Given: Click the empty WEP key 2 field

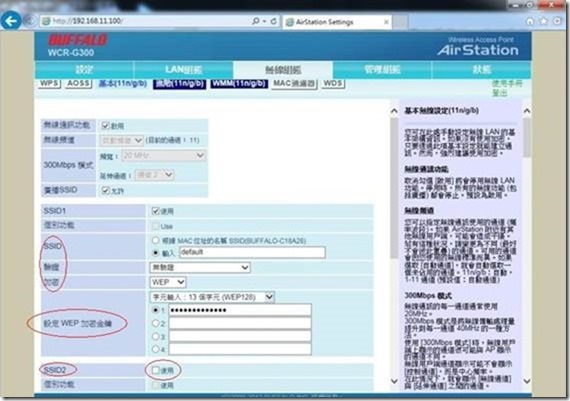Looking at the screenshot, I should point(240,323).
